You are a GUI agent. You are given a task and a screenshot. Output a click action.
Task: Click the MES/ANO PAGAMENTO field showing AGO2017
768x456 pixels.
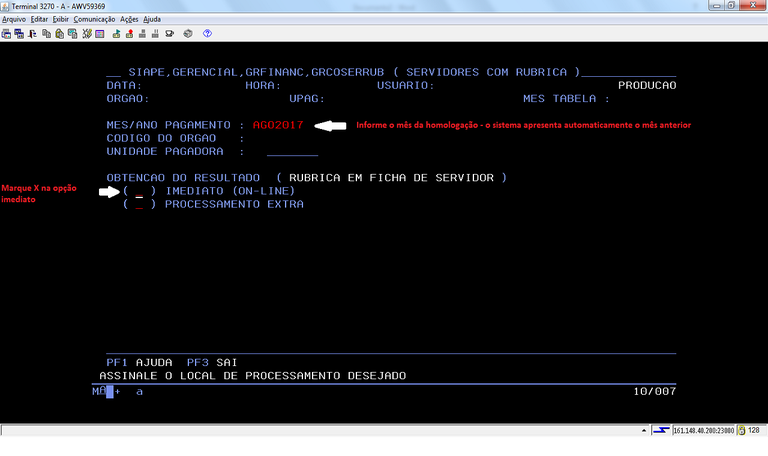277,125
